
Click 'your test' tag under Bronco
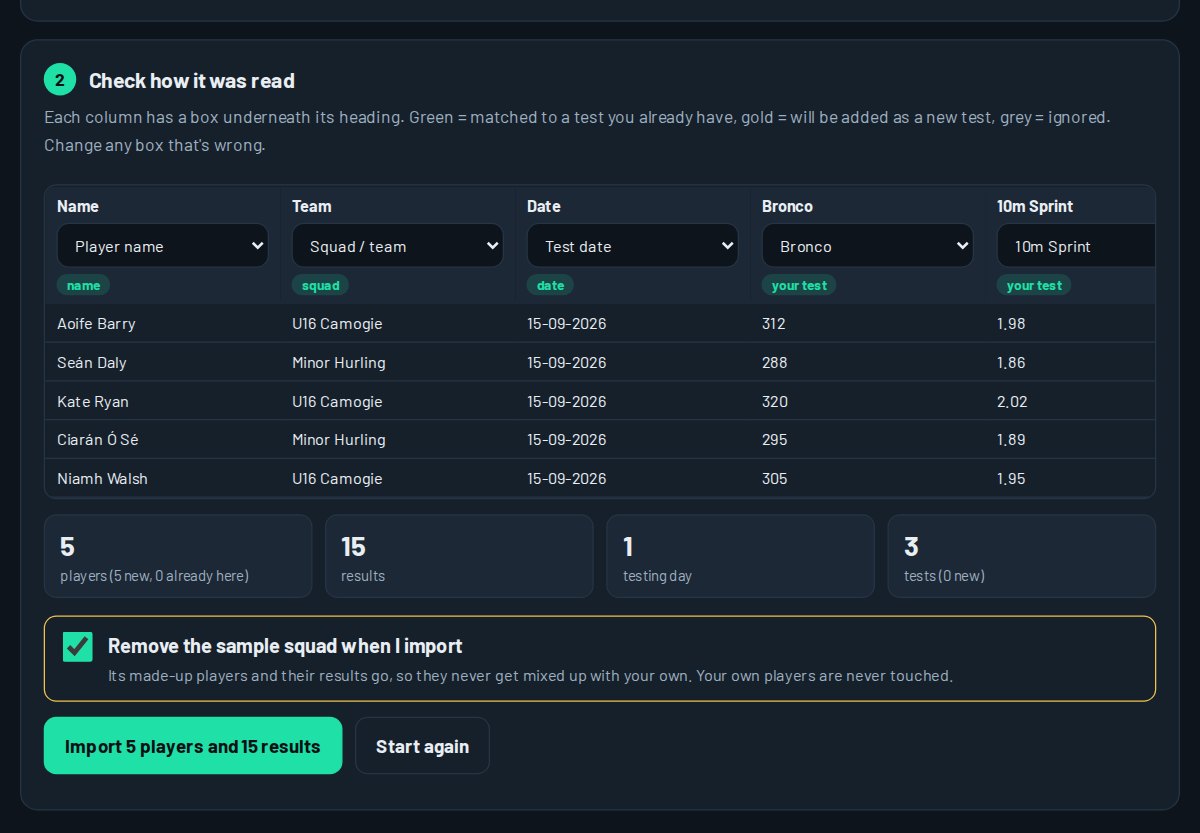coord(799,285)
